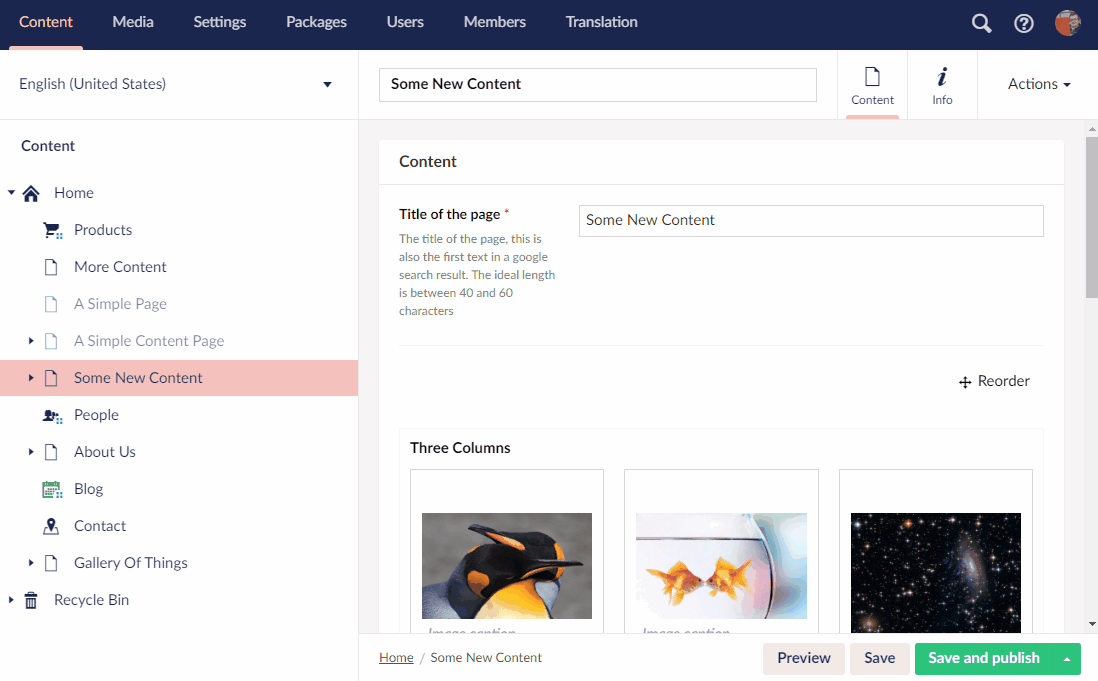The width and height of the screenshot is (1098, 681).
Task: Select Recycle Bin in the tree
Action: (x=92, y=601)
